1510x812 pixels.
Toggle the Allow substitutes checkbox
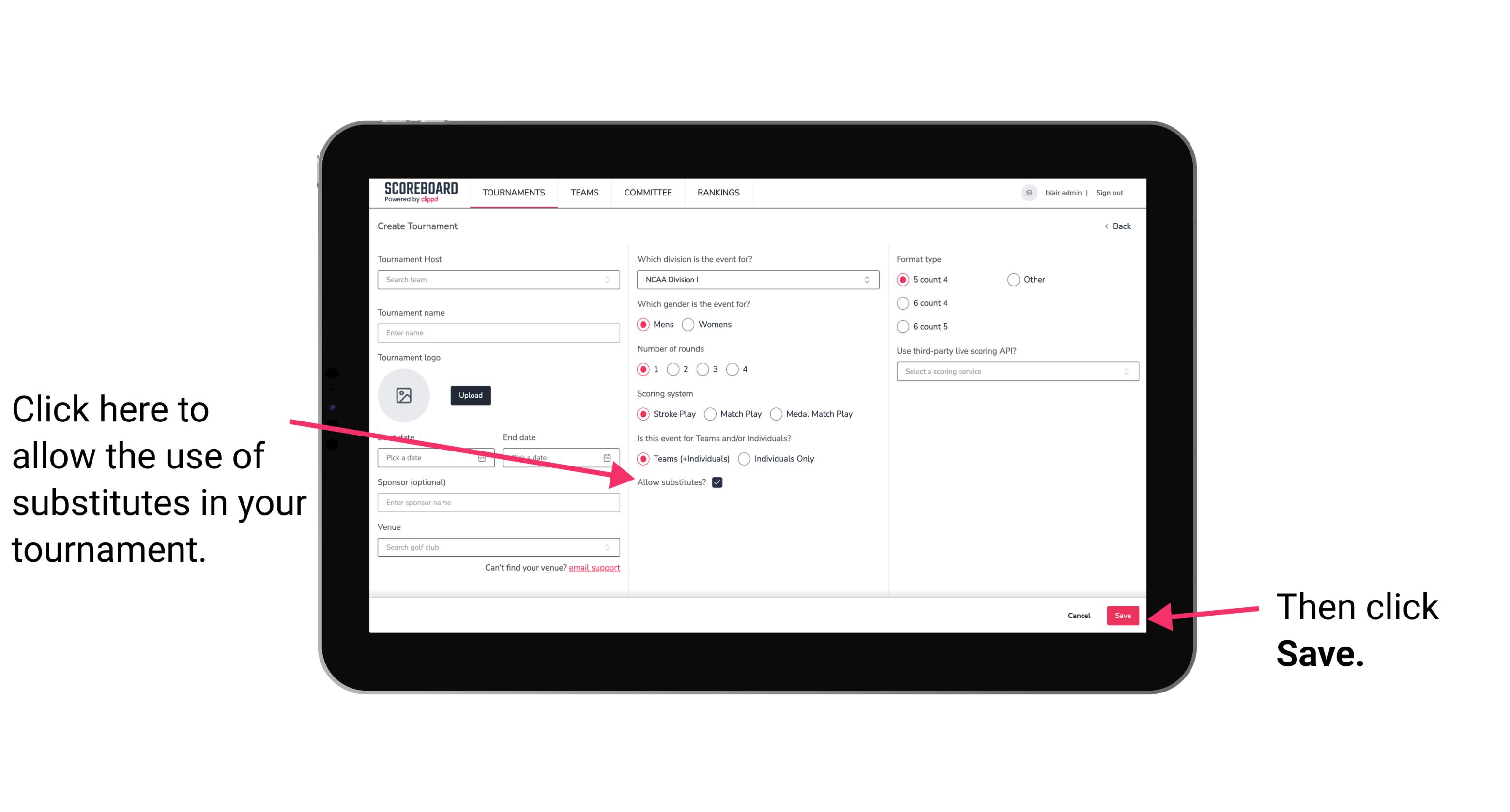(x=720, y=483)
